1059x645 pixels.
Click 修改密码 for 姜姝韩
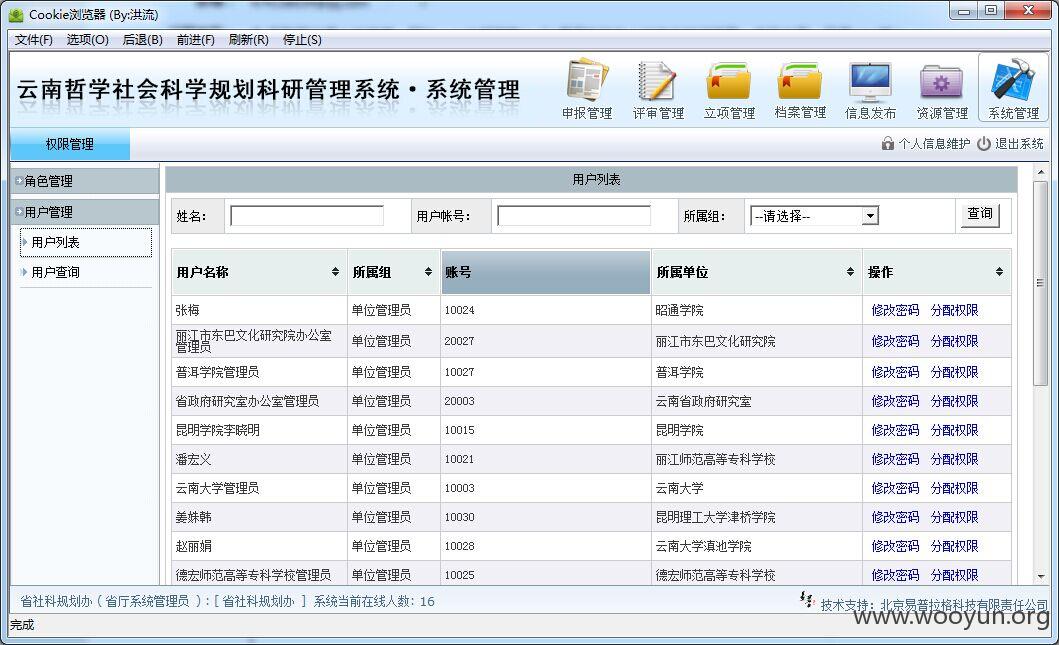point(895,517)
